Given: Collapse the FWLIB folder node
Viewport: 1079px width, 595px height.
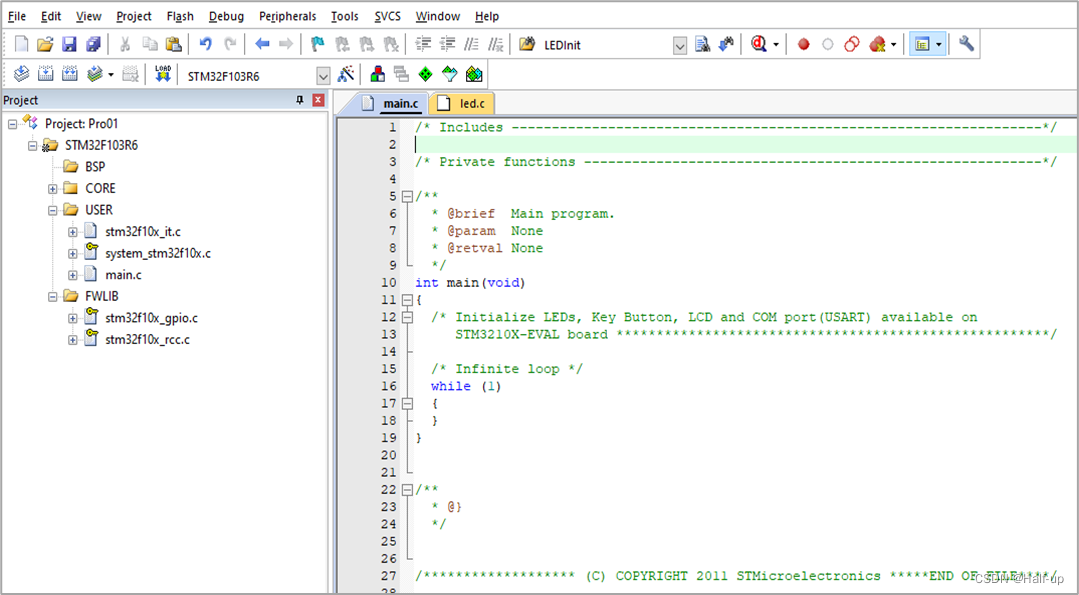Looking at the screenshot, I should [x=52, y=296].
